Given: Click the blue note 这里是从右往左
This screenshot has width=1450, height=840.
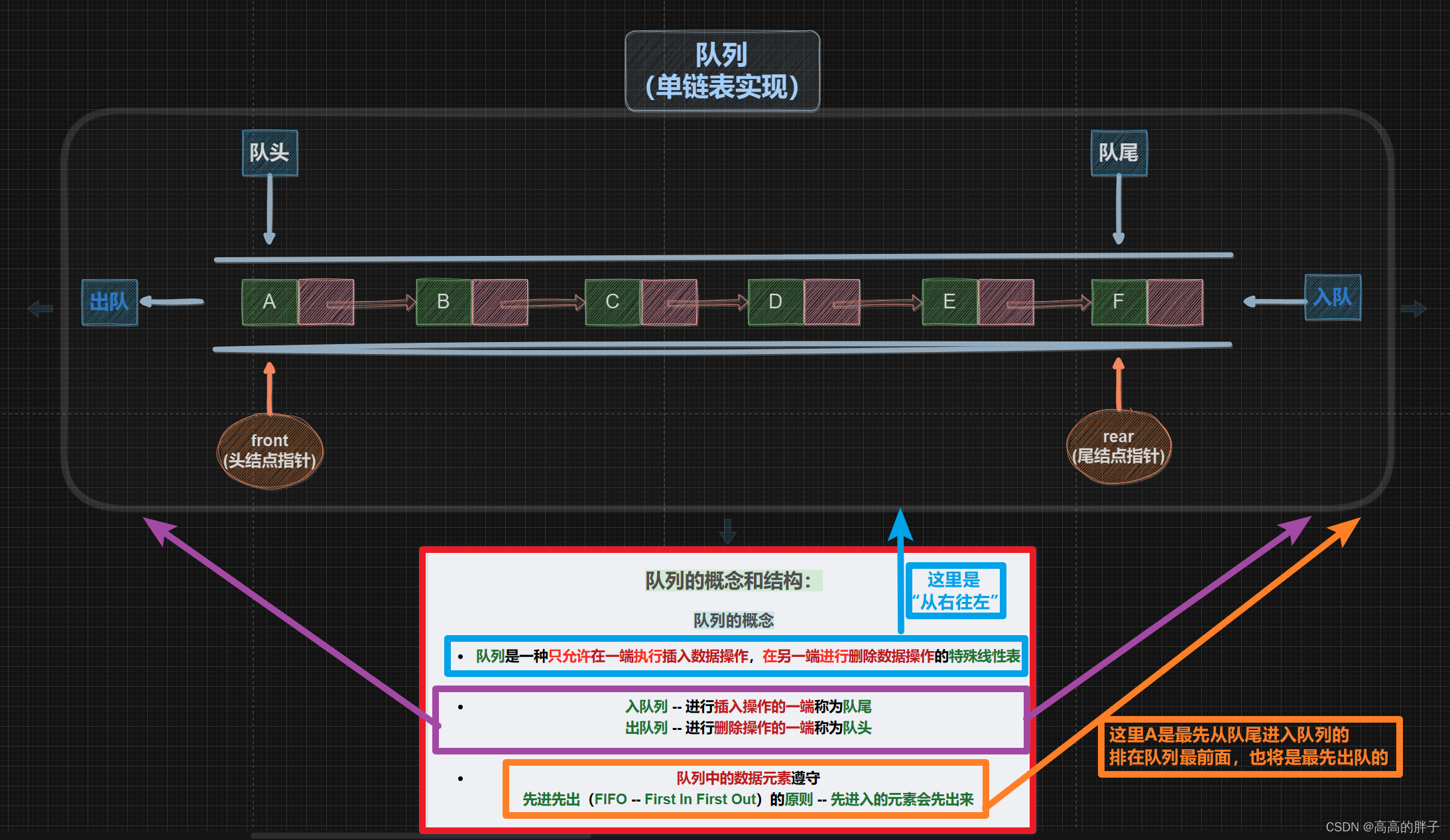Looking at the screenshot, I should (955, 591).
